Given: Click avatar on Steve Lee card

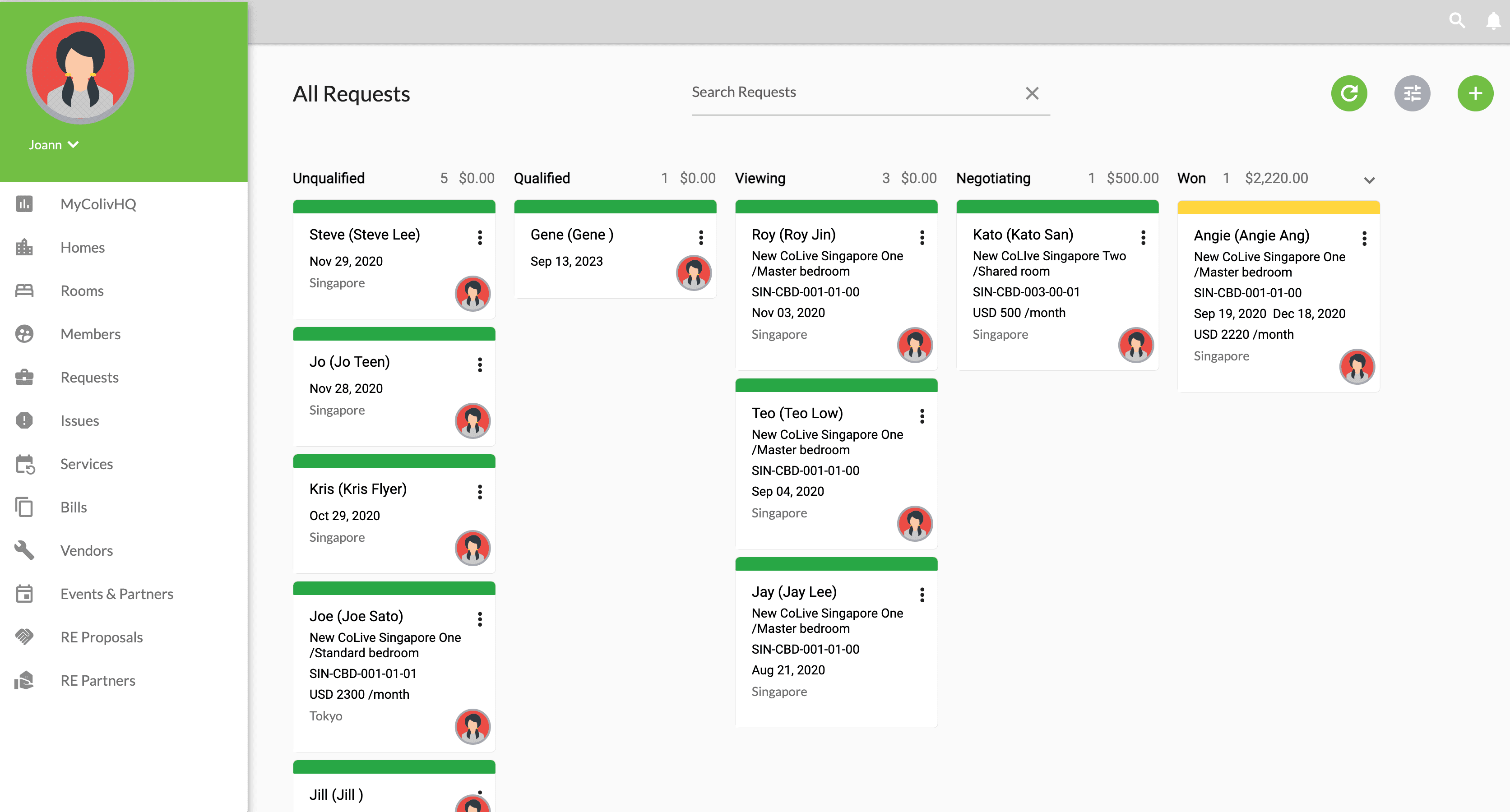Looking at the screenshot, I should point(472,294).
